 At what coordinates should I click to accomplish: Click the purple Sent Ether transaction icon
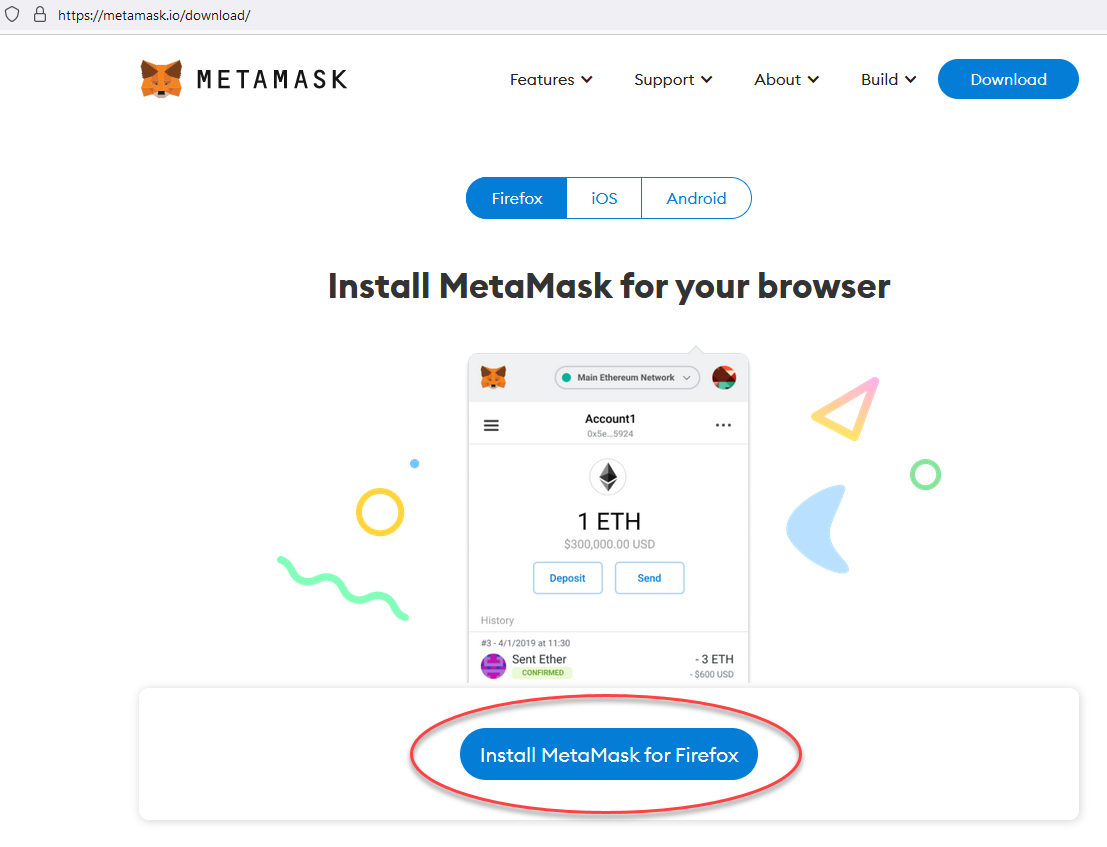point(493,665)
